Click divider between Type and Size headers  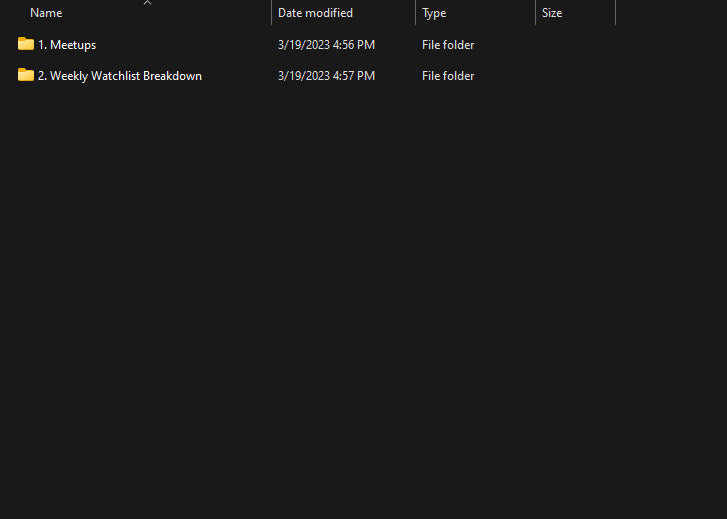click(x=535, y=13)
